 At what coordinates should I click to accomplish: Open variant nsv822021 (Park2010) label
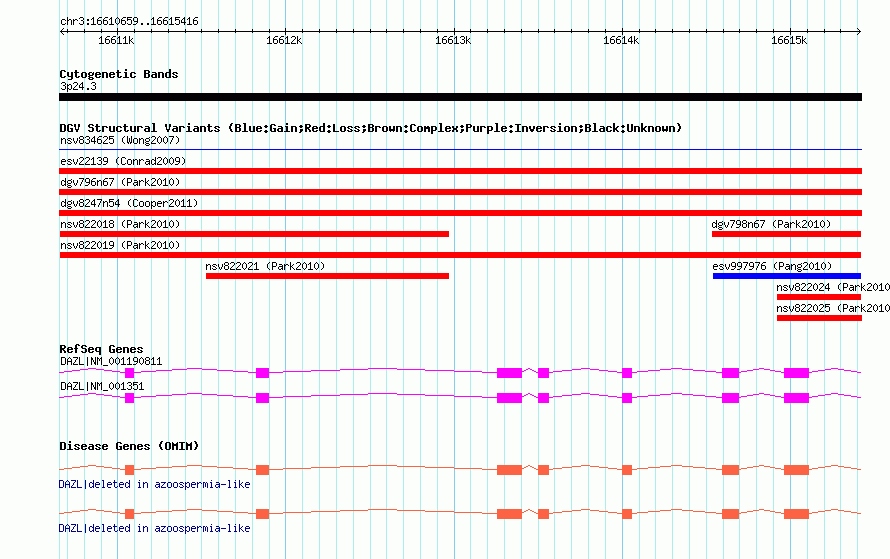click(x=265, y=266)
